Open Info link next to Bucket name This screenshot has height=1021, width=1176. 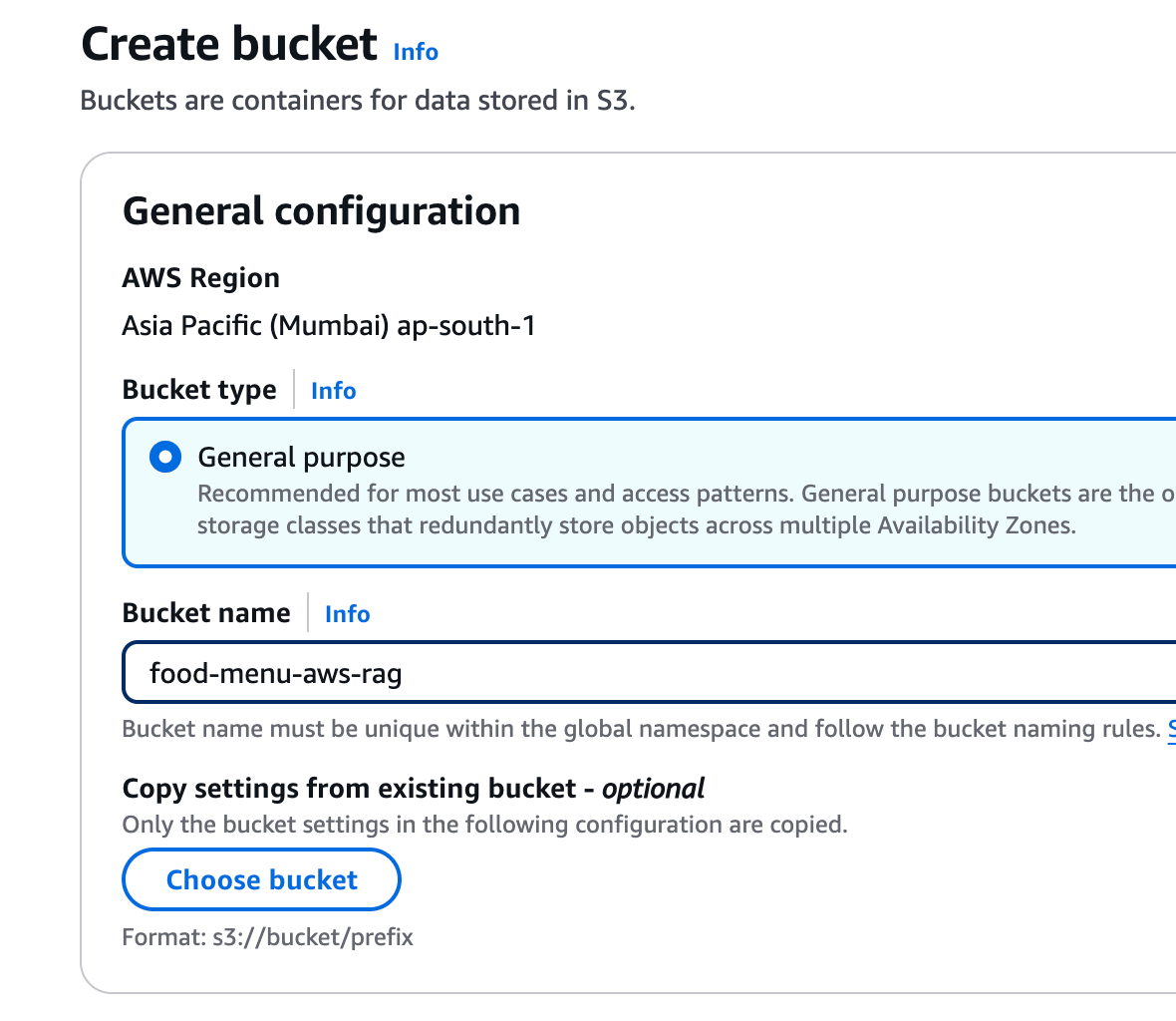click(x=347, y=614)
